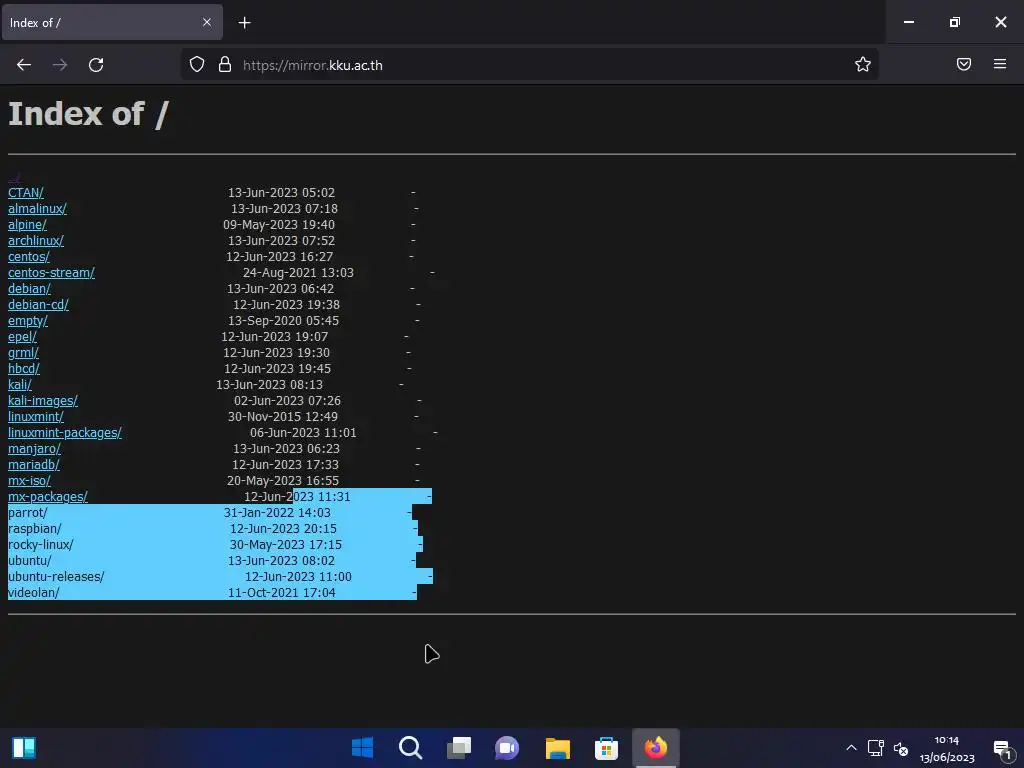This screenshot has height=768, width=1024.
Task: Open the tracking protection shield icon
Action: [197, 64]
